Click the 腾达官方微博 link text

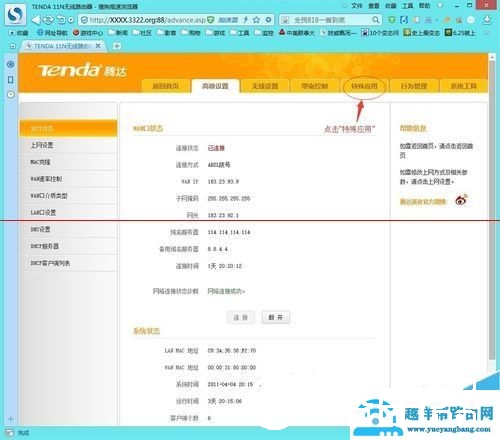click(423, 201)
